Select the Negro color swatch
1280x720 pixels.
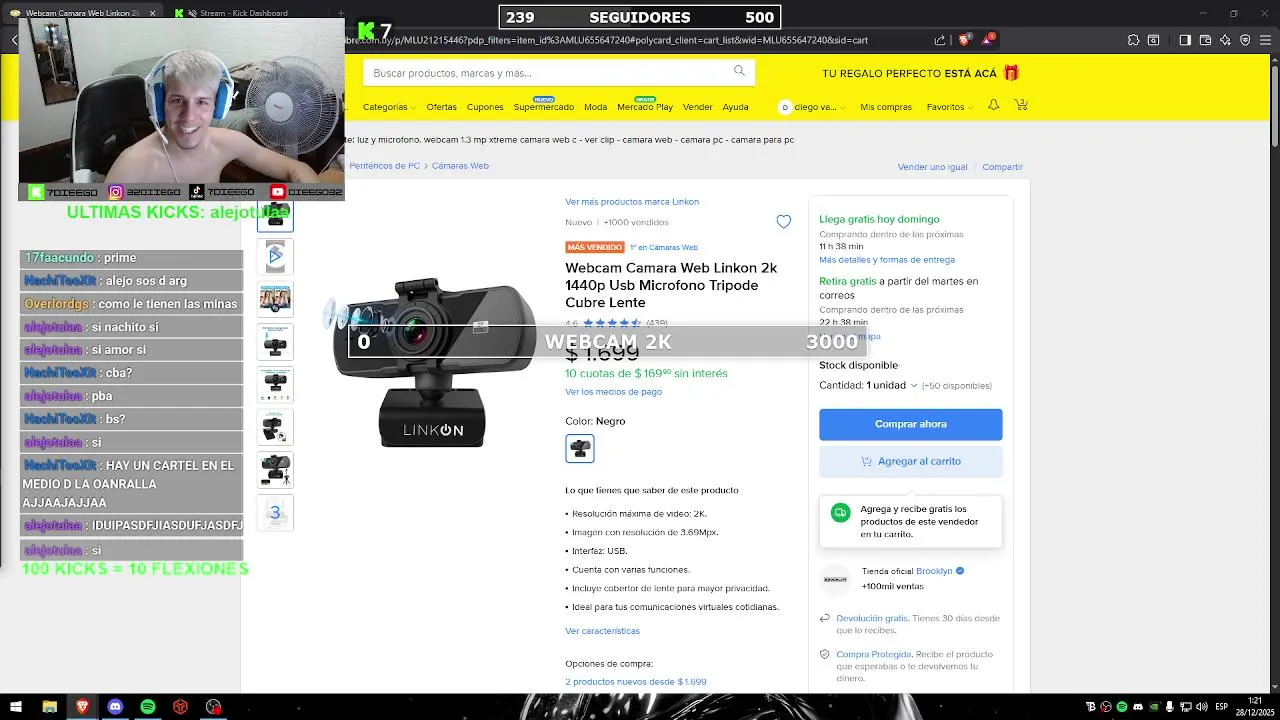(x=579, y=448)
